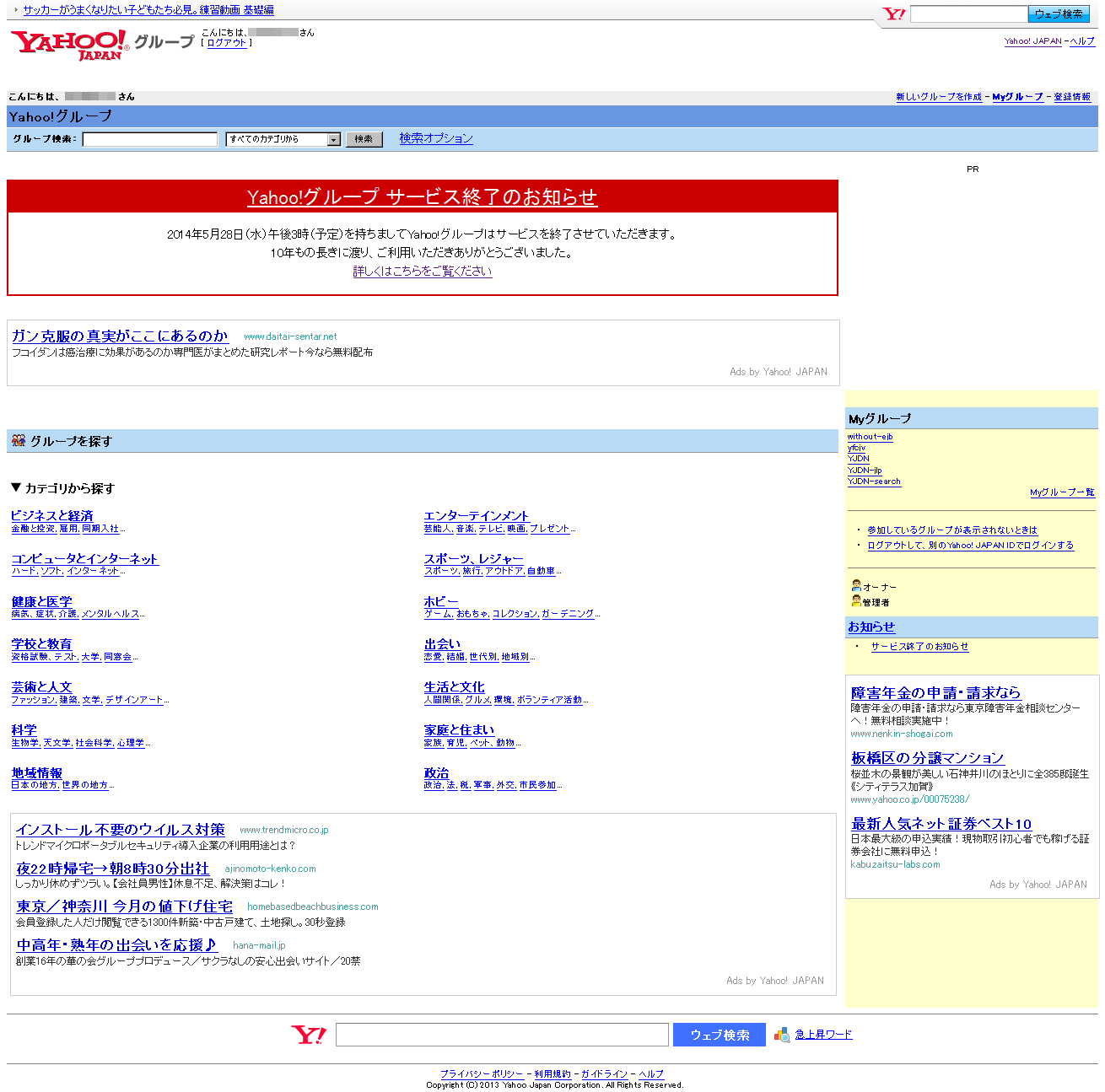
Task: Click the サッカーがうまくなりたい top banner link
Action: 148,10
